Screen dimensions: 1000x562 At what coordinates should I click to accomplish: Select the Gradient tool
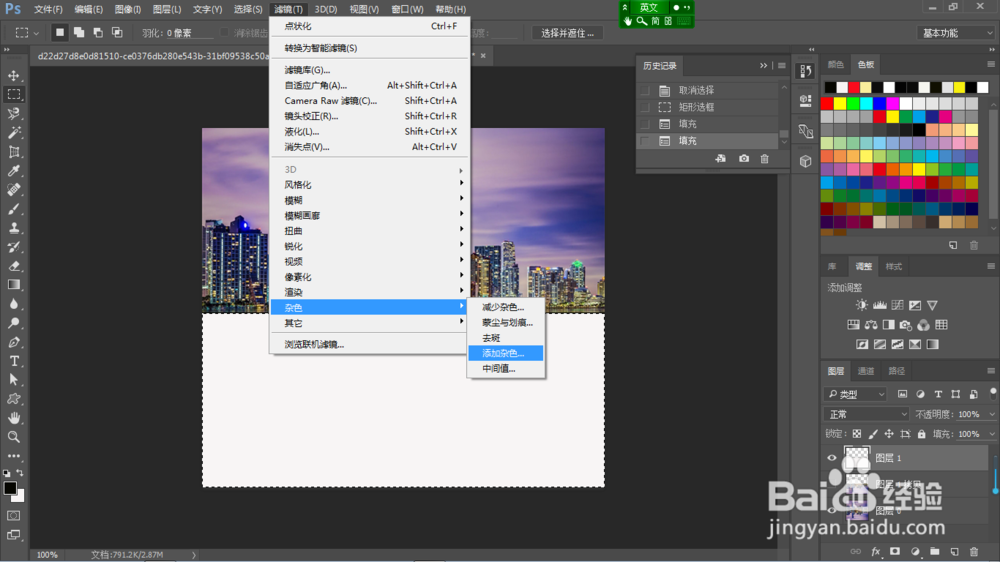click(x=13, y=285)
